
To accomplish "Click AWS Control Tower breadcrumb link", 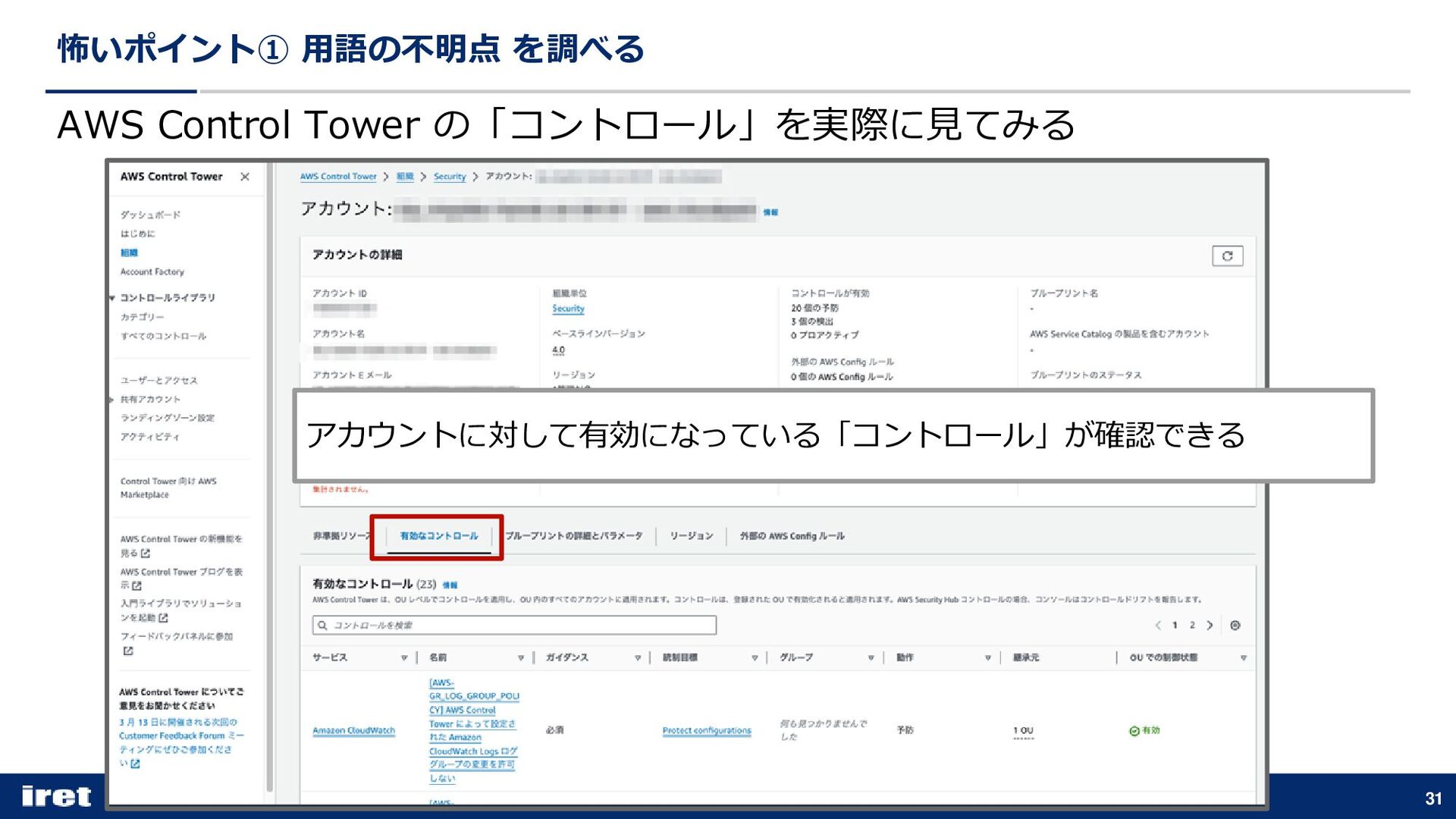I will point(338,177).
